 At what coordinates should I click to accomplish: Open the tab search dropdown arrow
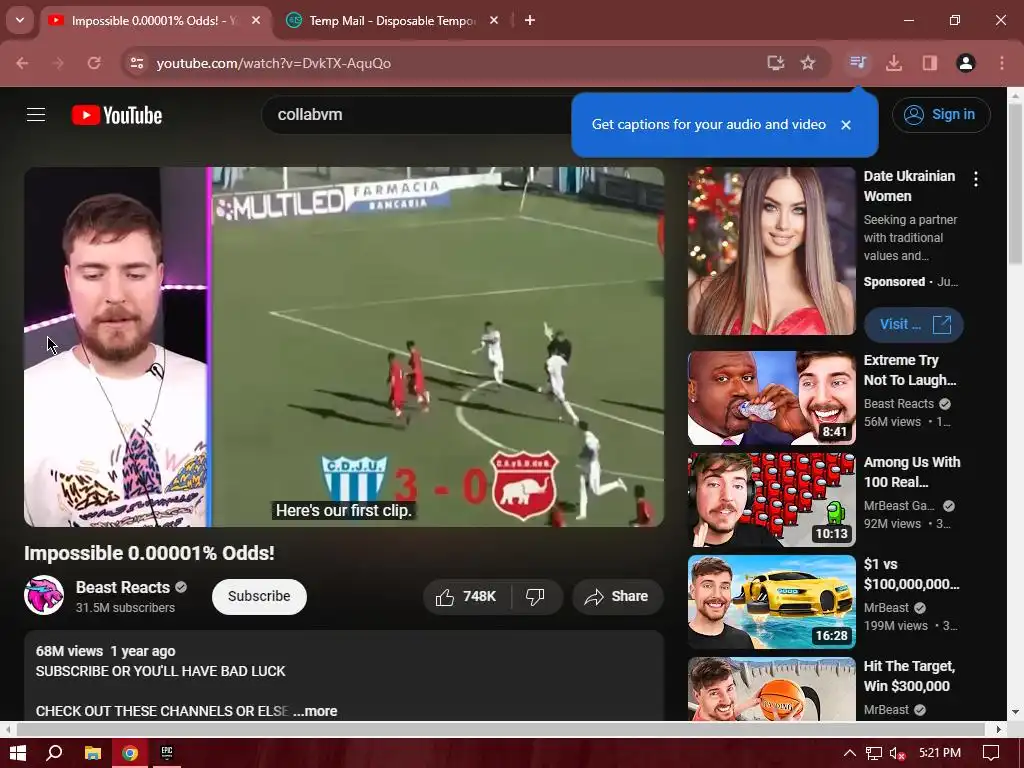[20, 20]
